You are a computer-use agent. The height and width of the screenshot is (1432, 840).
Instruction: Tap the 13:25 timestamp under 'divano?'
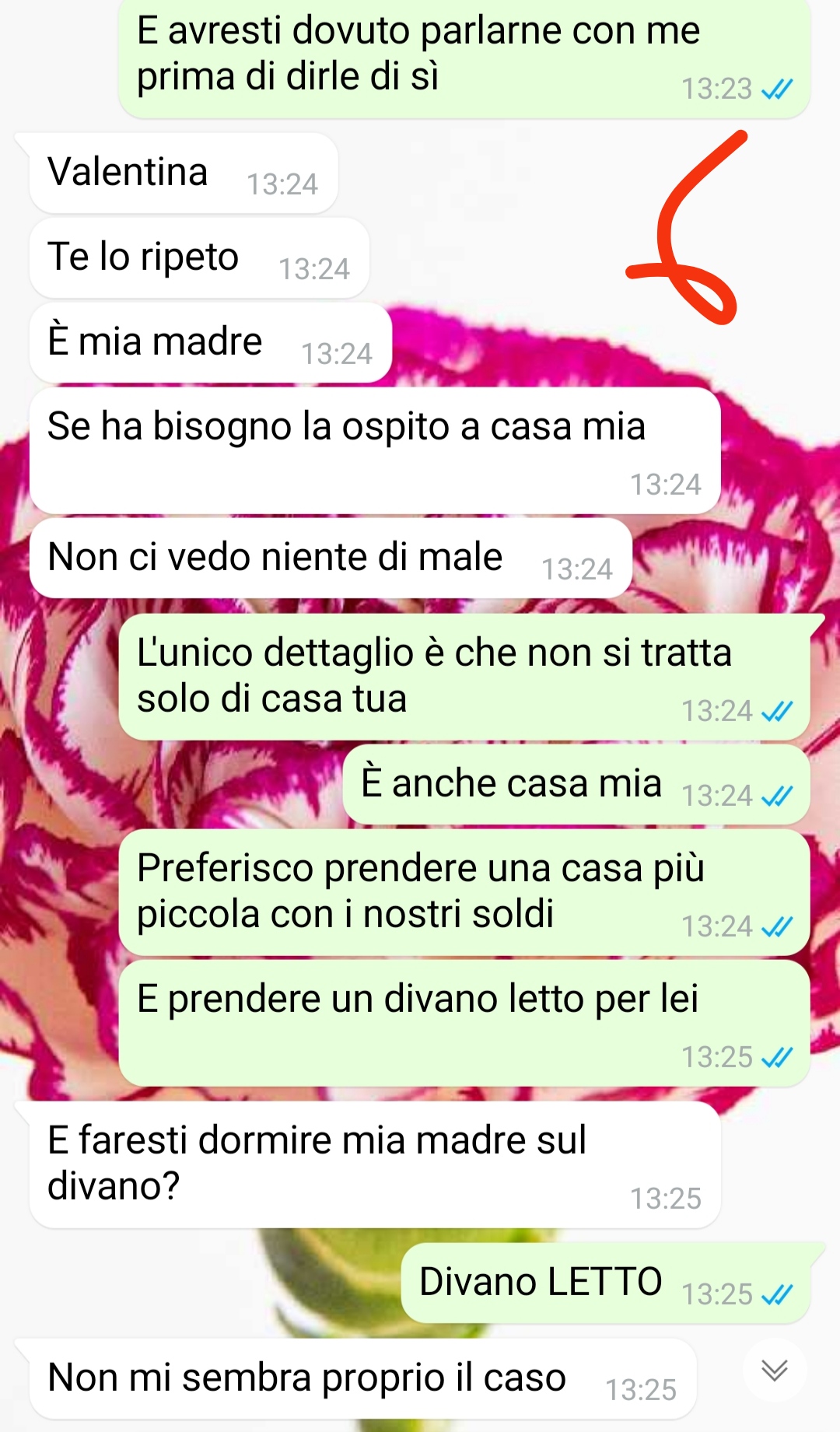pyautogui.click(x=666, y=1199)
